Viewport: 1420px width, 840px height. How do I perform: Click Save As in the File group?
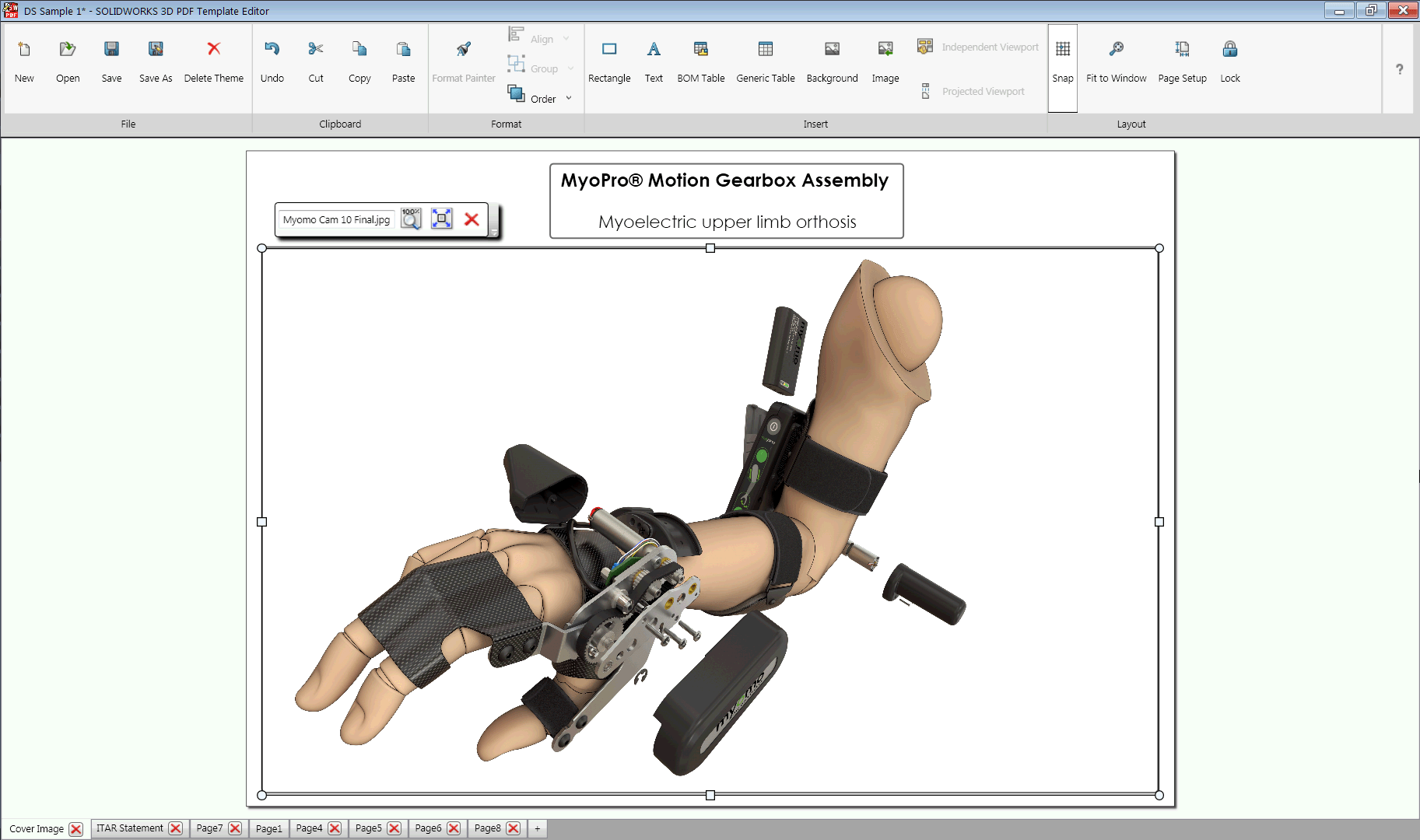tap(155, 62)
